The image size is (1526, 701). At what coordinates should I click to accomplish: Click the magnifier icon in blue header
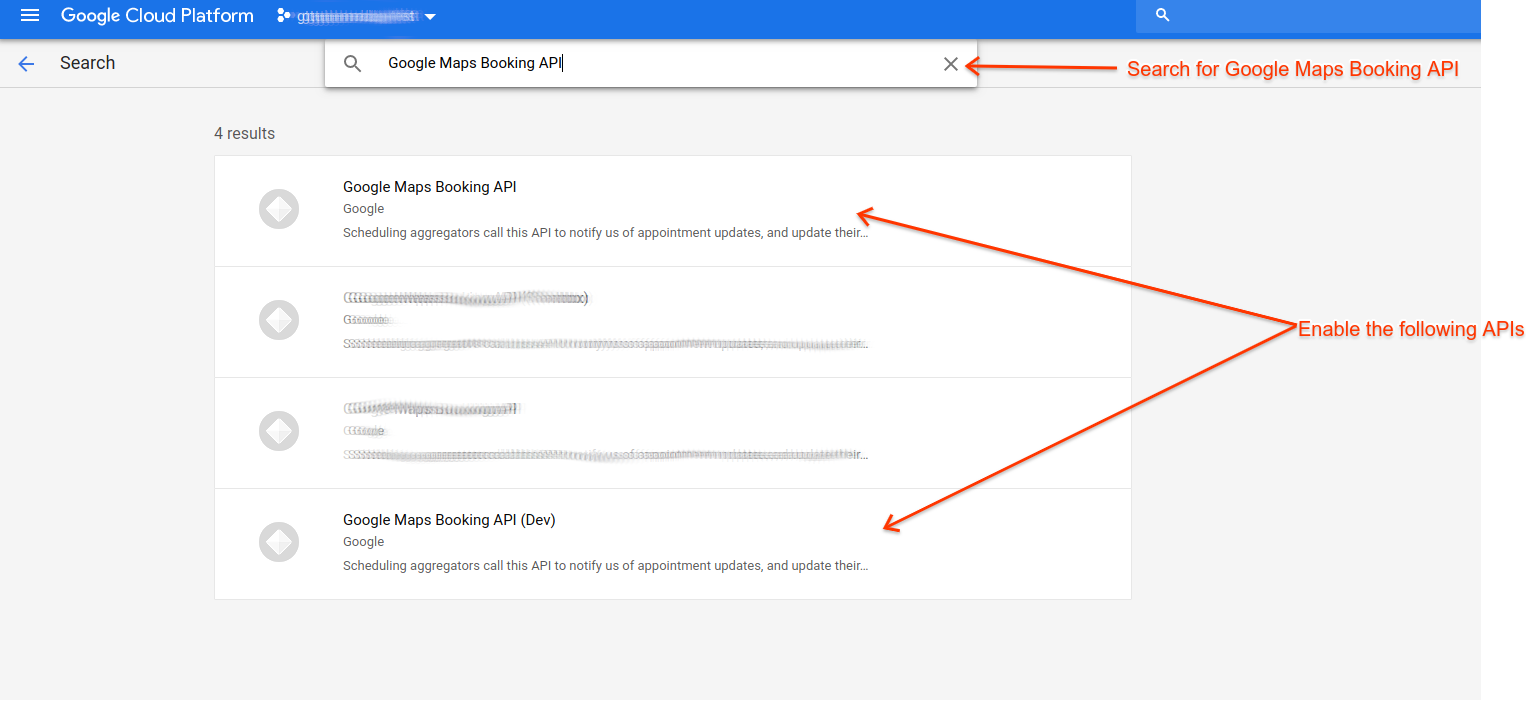pos(1162,16)
